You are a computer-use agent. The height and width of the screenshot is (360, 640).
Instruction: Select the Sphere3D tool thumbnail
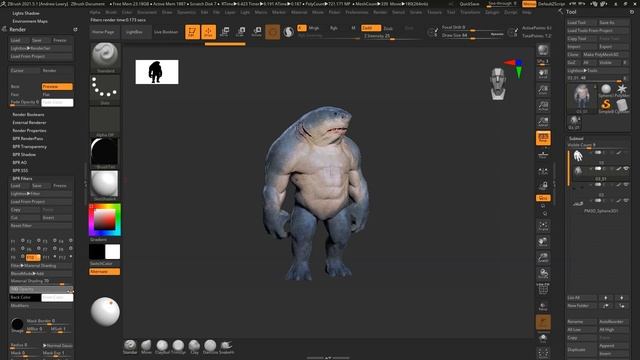click(x=606, y=91)
